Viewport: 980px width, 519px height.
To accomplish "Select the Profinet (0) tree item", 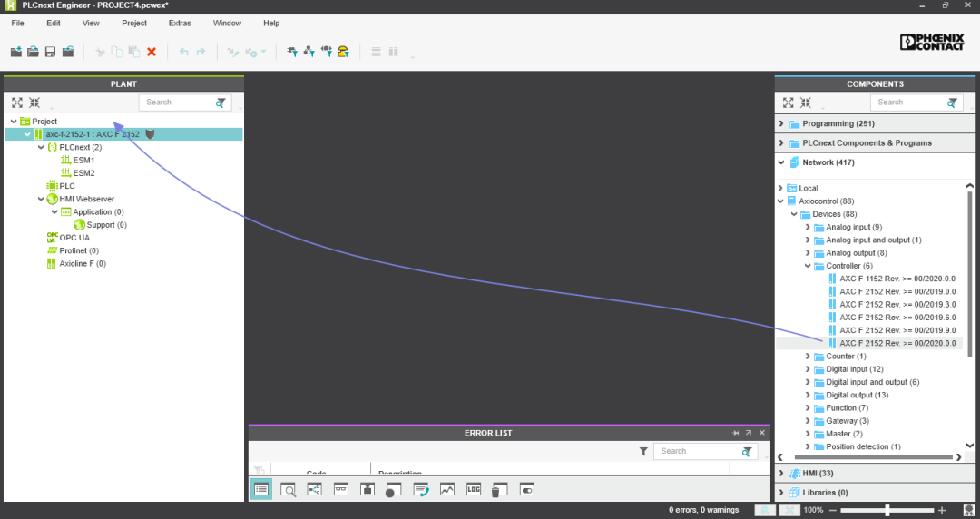I will (x=79, y=251).
